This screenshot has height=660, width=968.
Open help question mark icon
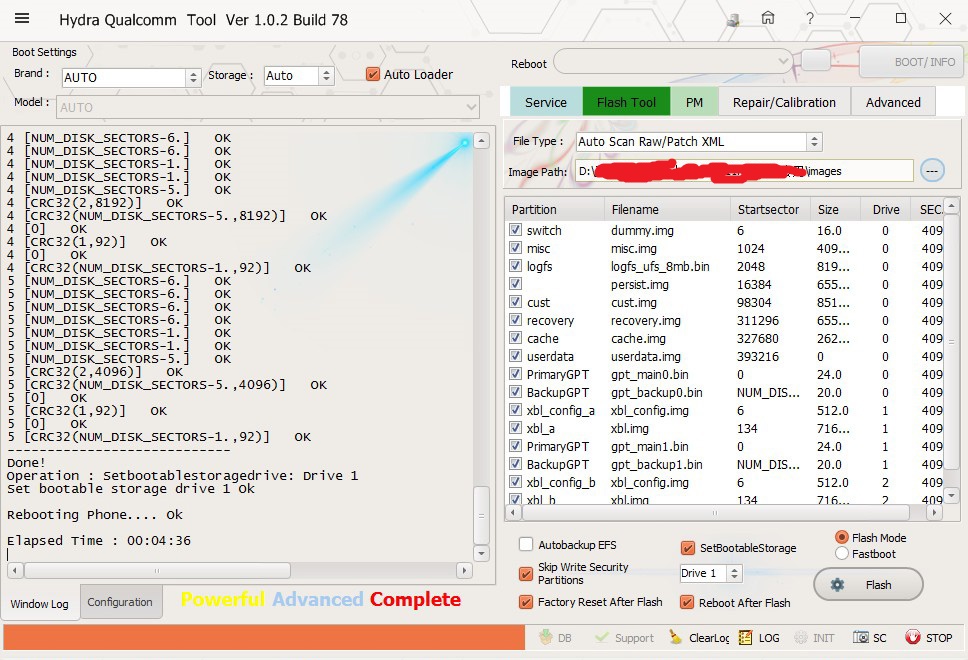point(809,19)
